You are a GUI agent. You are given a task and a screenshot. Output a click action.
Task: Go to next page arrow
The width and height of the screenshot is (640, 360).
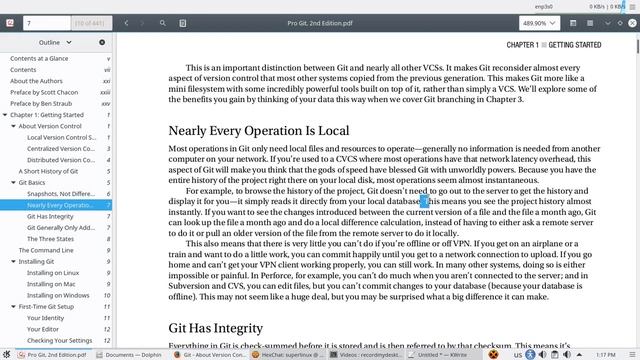click(142, 23)
